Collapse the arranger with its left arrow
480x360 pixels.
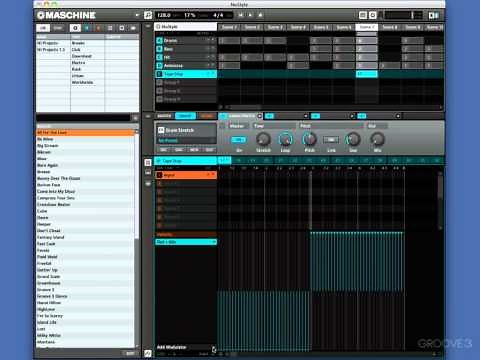pos(148,26)
